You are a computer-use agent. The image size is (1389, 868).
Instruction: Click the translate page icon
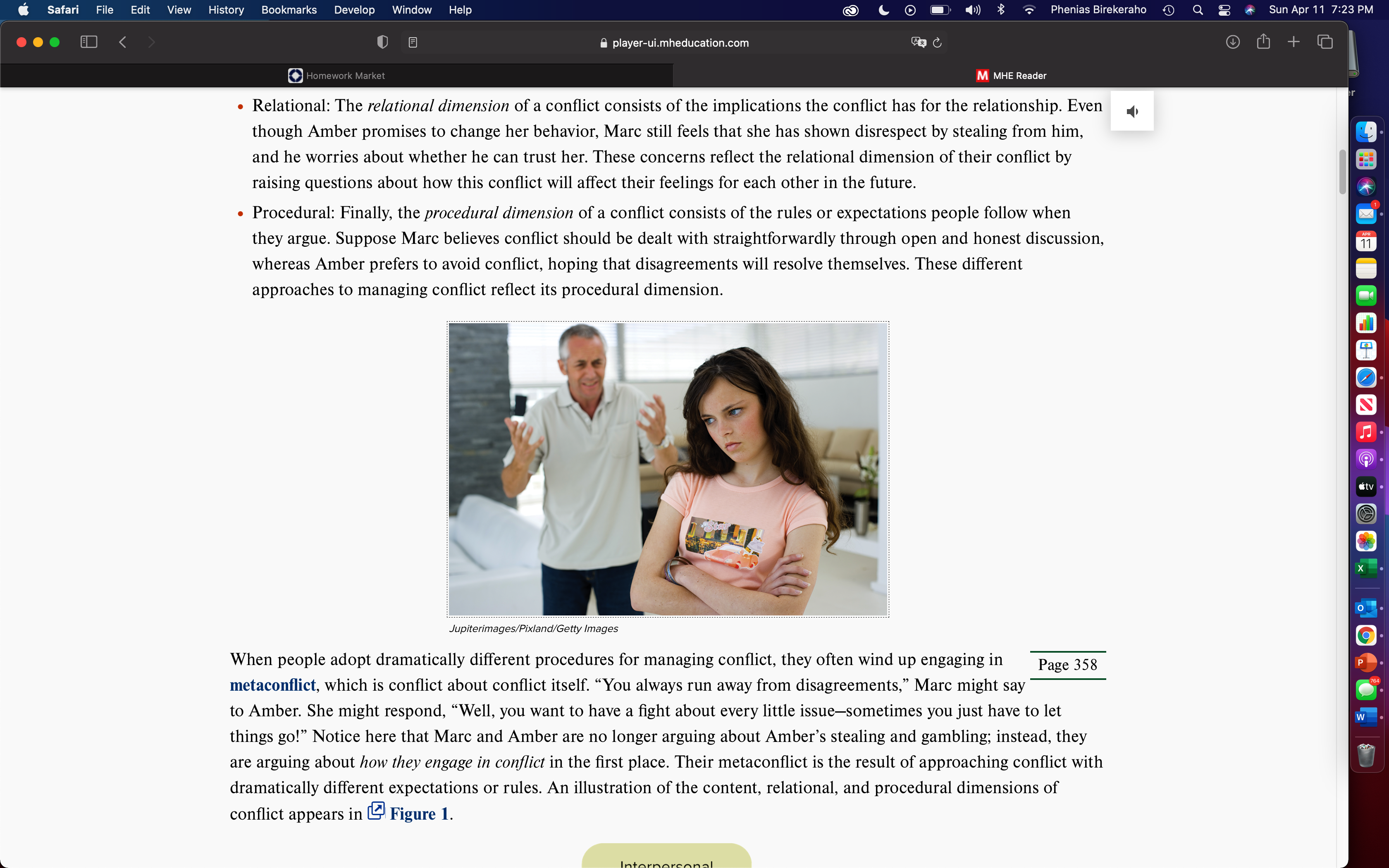click(x=918, y=43)
